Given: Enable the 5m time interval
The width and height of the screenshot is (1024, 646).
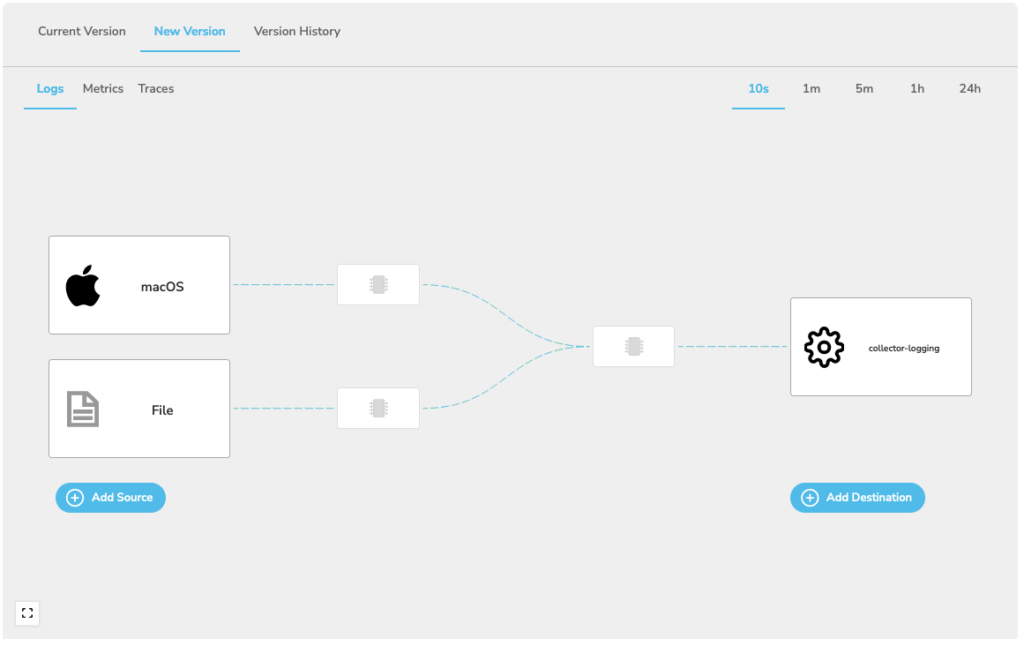Looking at the screenshot, I should 864,88.
